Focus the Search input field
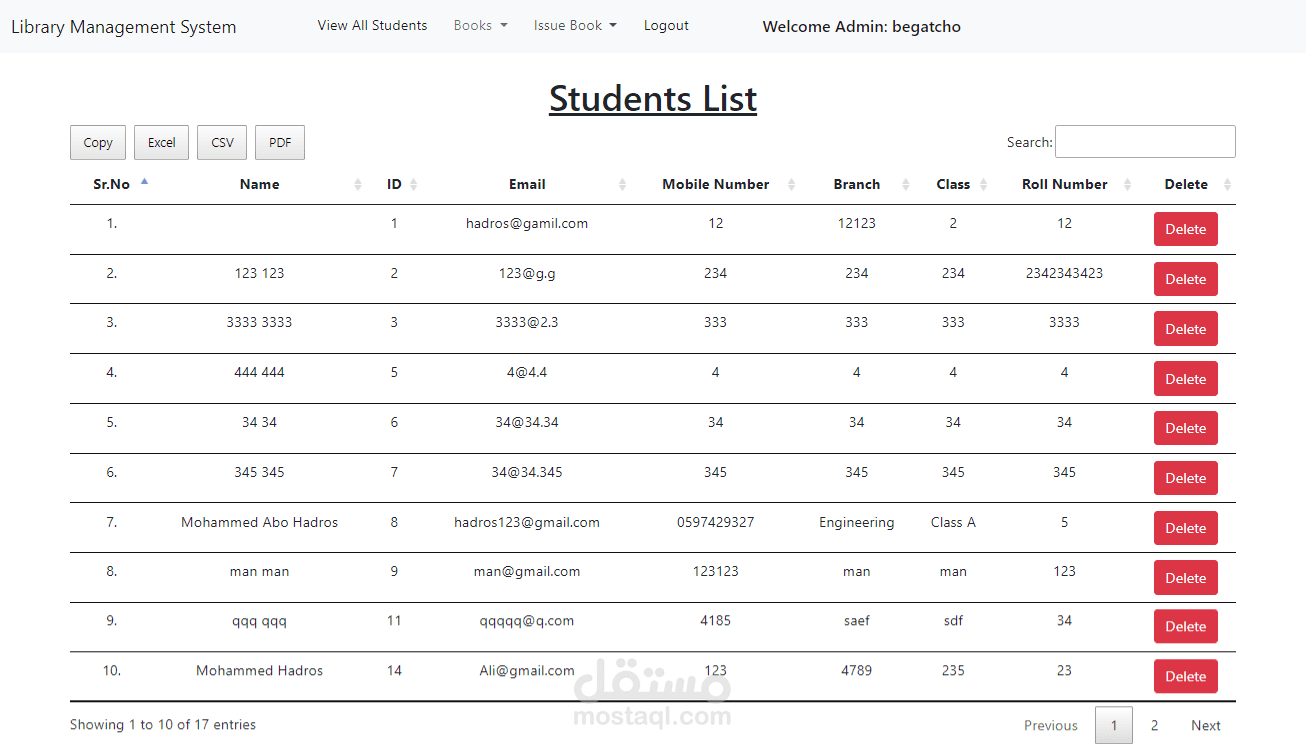The image size is (1306, 745). [1145, 142]
